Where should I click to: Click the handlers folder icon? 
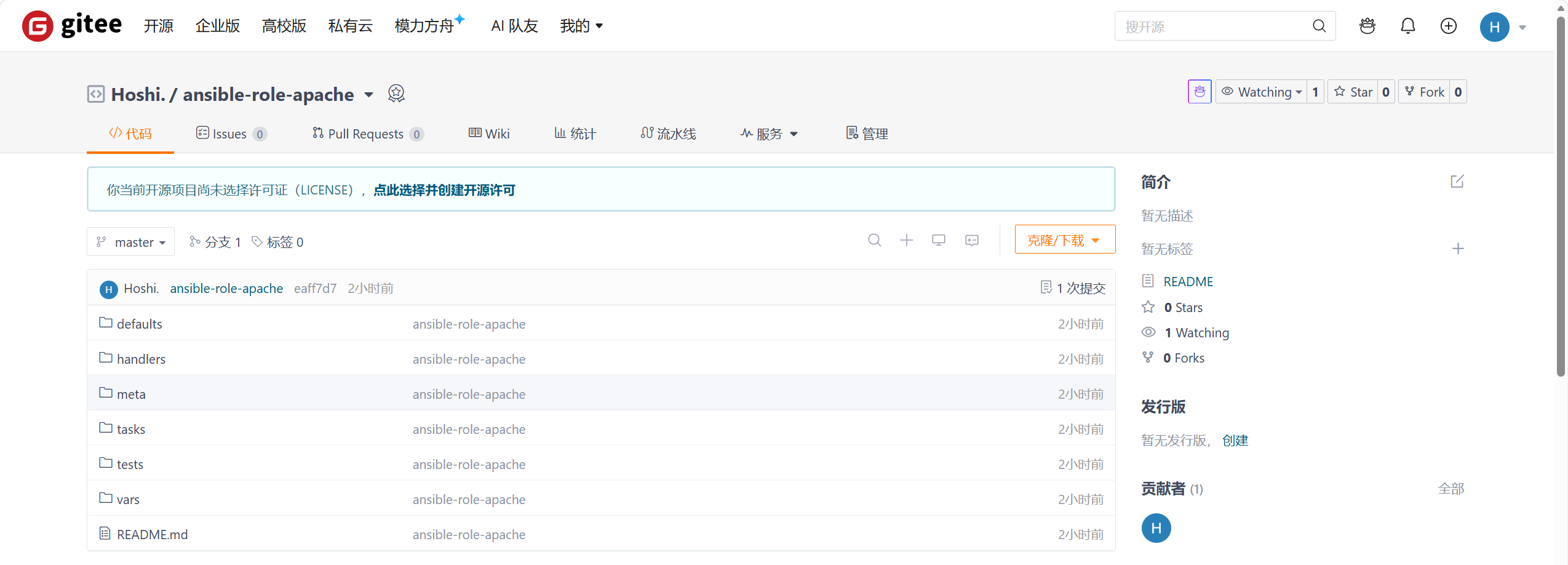point(106,358)
